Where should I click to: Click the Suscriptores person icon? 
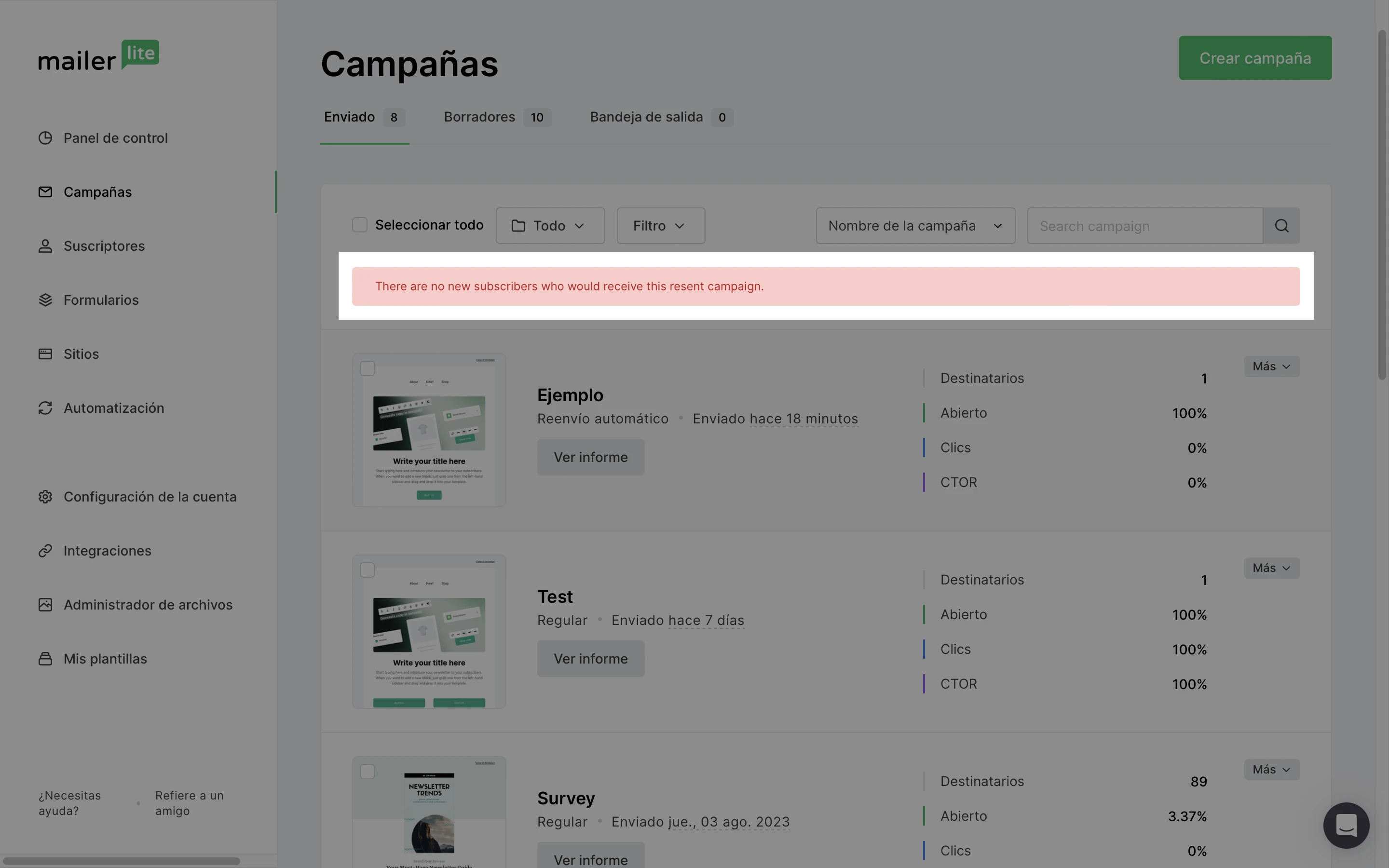(45, 246)
